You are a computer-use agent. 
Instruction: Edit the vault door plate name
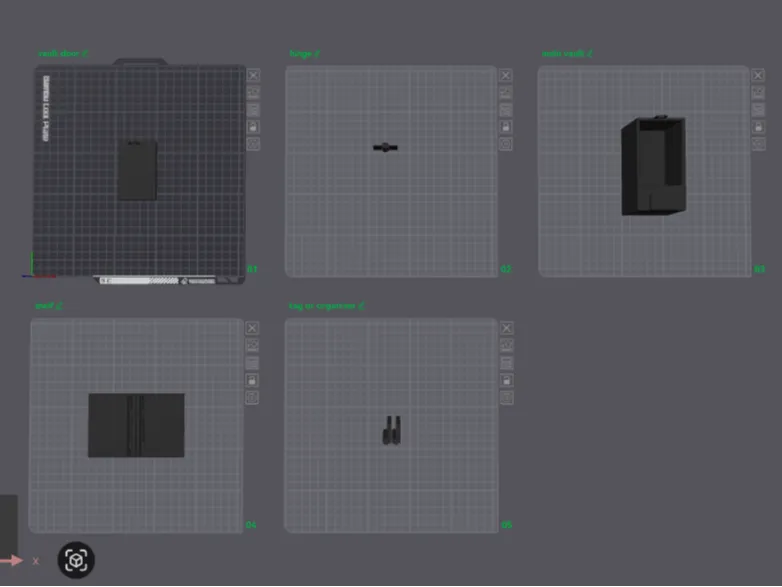tap(85, 53)
